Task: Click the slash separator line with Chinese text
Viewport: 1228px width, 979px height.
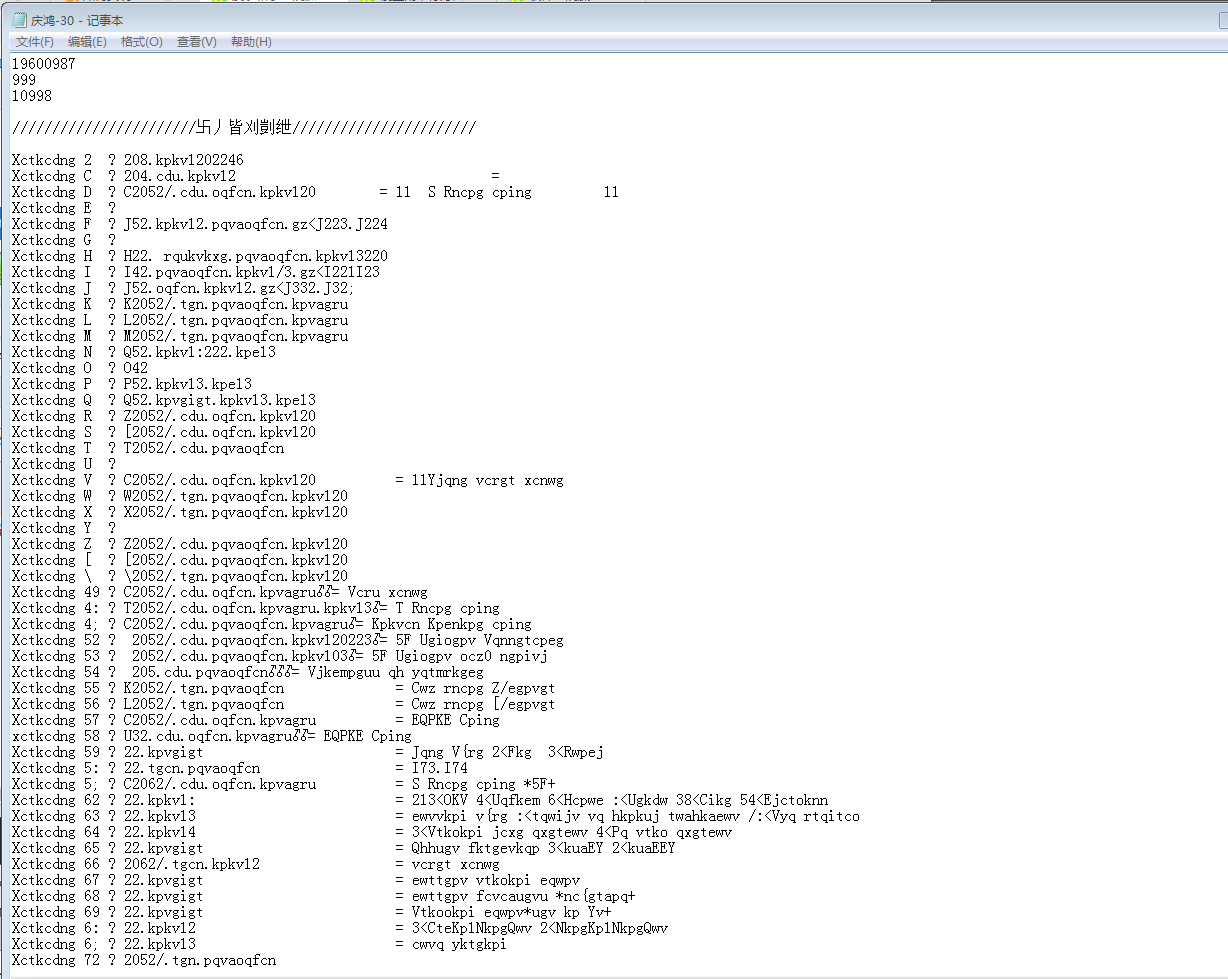Action: point(244,128)
